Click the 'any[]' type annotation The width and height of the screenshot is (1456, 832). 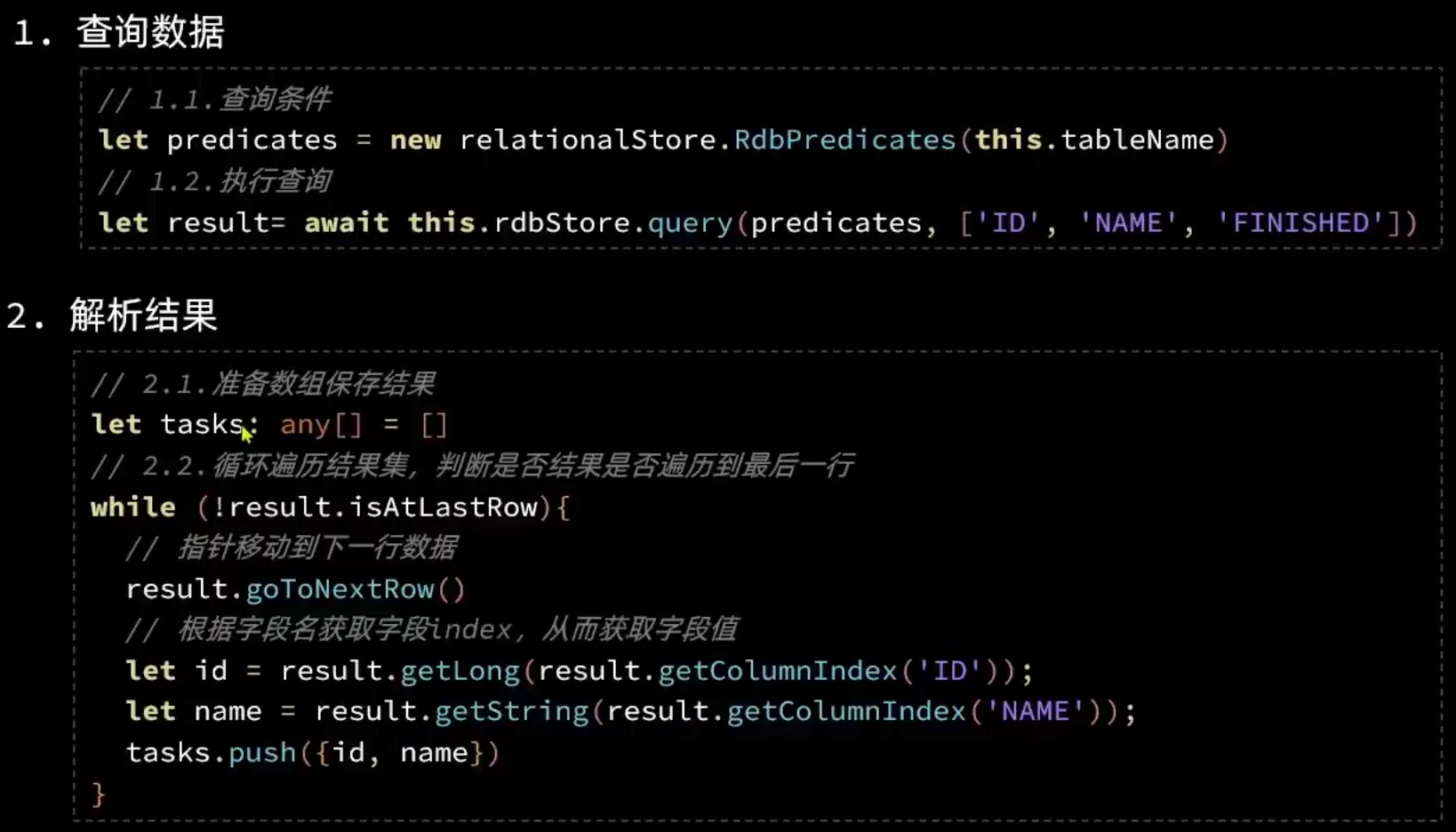click(321, 425)
